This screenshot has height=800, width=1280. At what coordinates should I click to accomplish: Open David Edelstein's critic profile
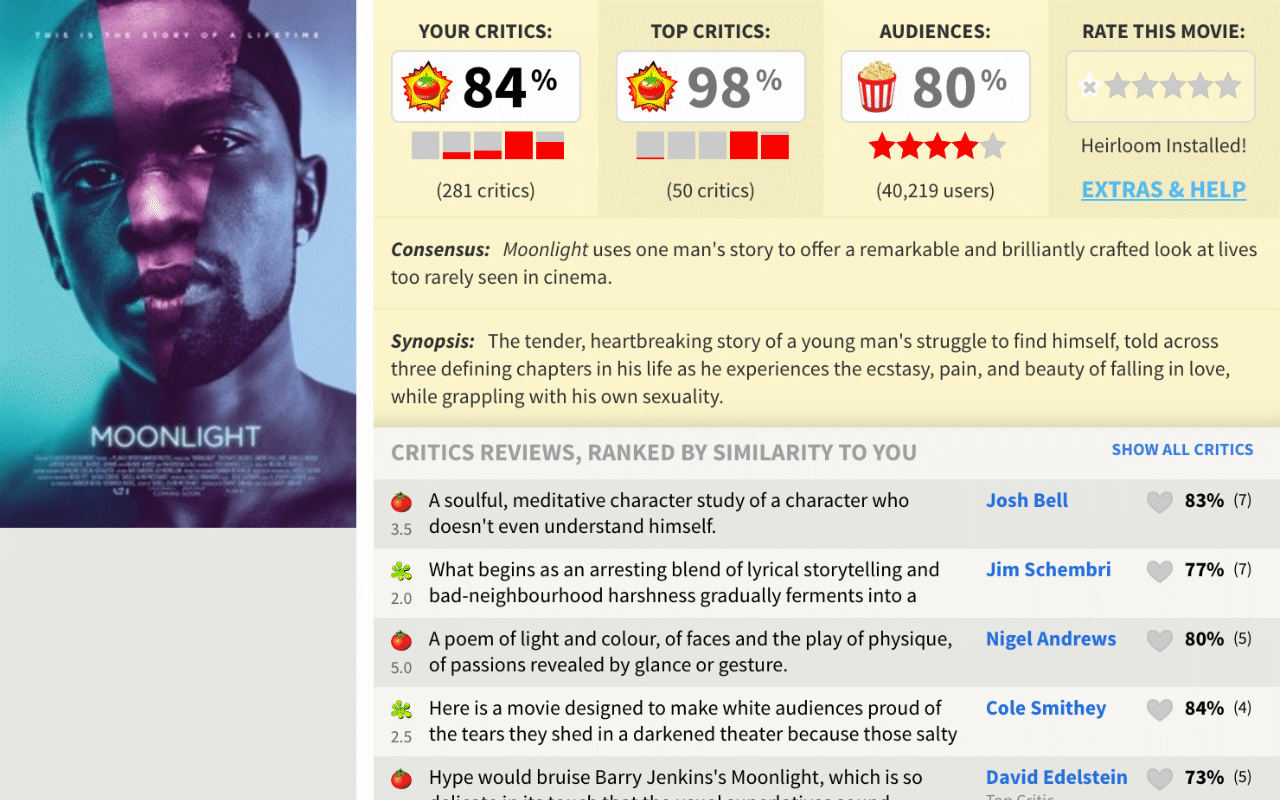[x=1057, y=776]
